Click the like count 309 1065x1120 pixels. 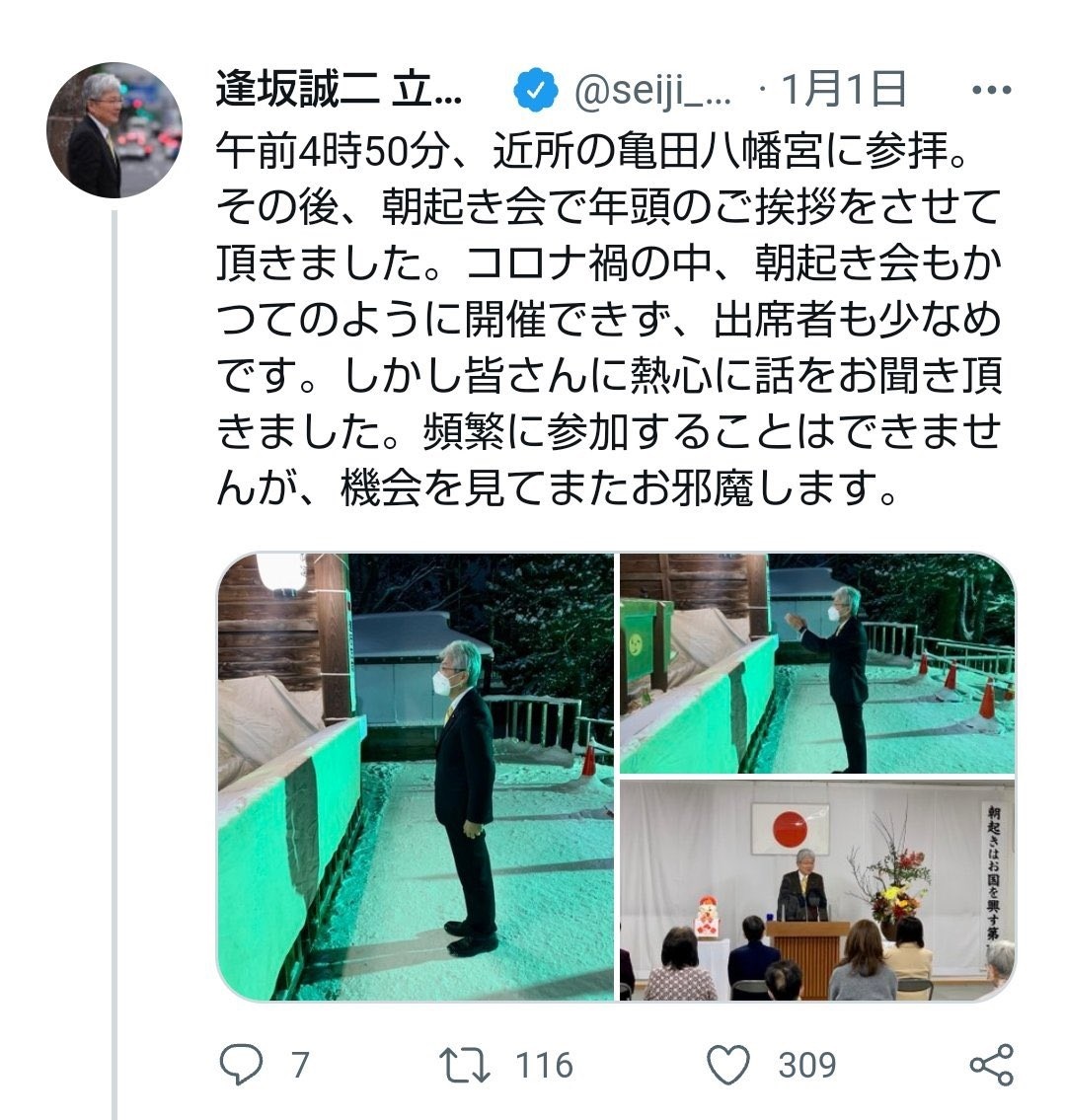[x=807, y=1065]
